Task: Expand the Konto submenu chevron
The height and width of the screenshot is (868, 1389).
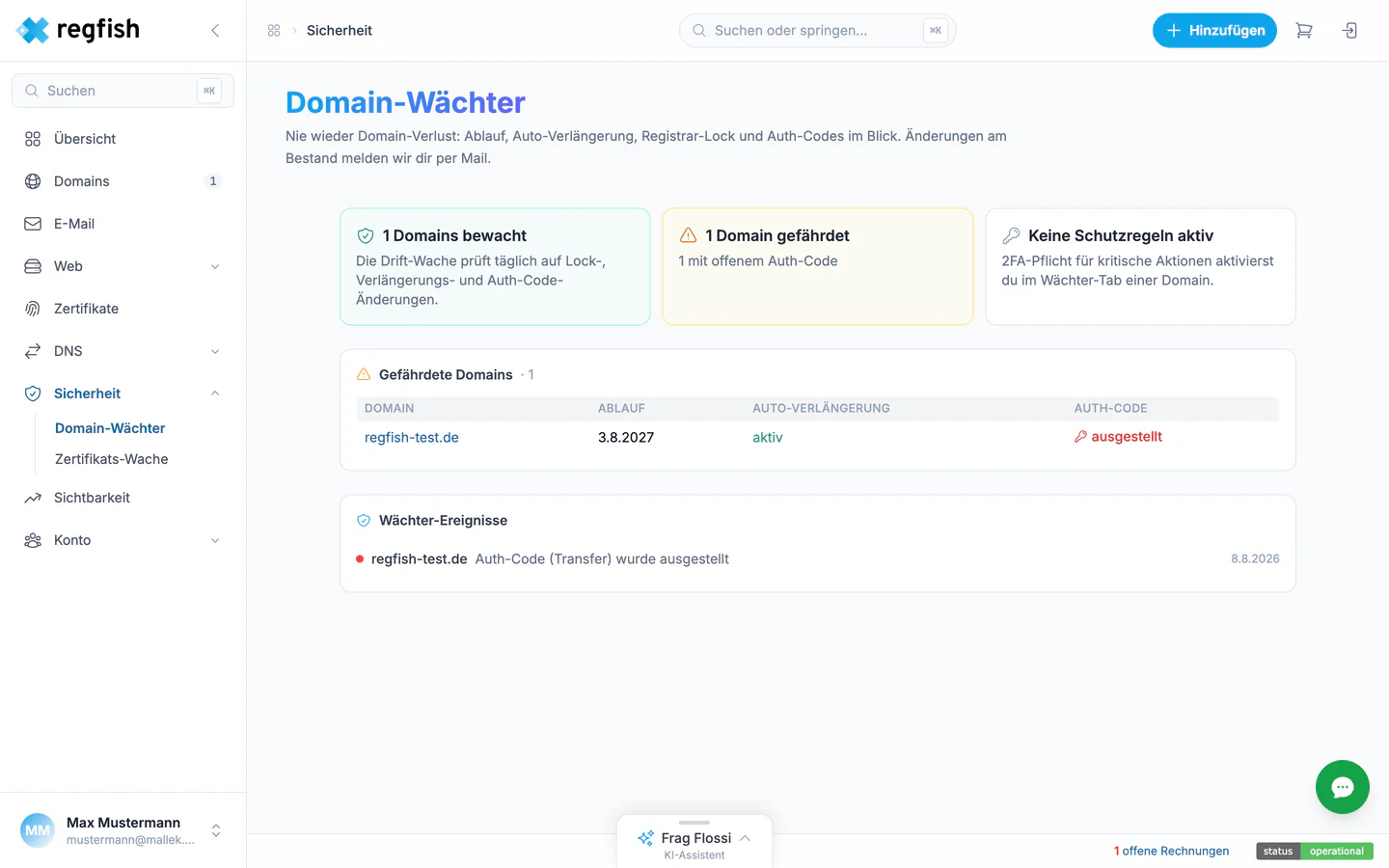Action: pos(215,540)
